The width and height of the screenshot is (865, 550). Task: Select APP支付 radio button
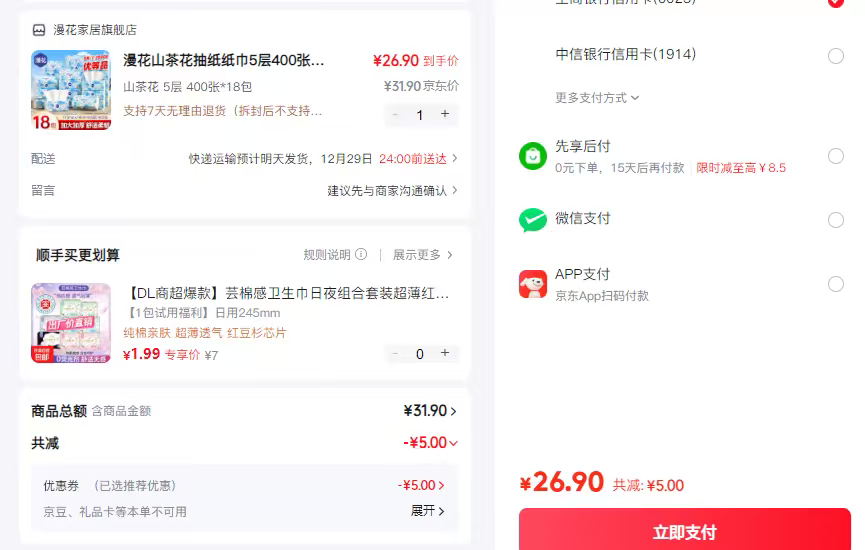[x=836, y=284]
